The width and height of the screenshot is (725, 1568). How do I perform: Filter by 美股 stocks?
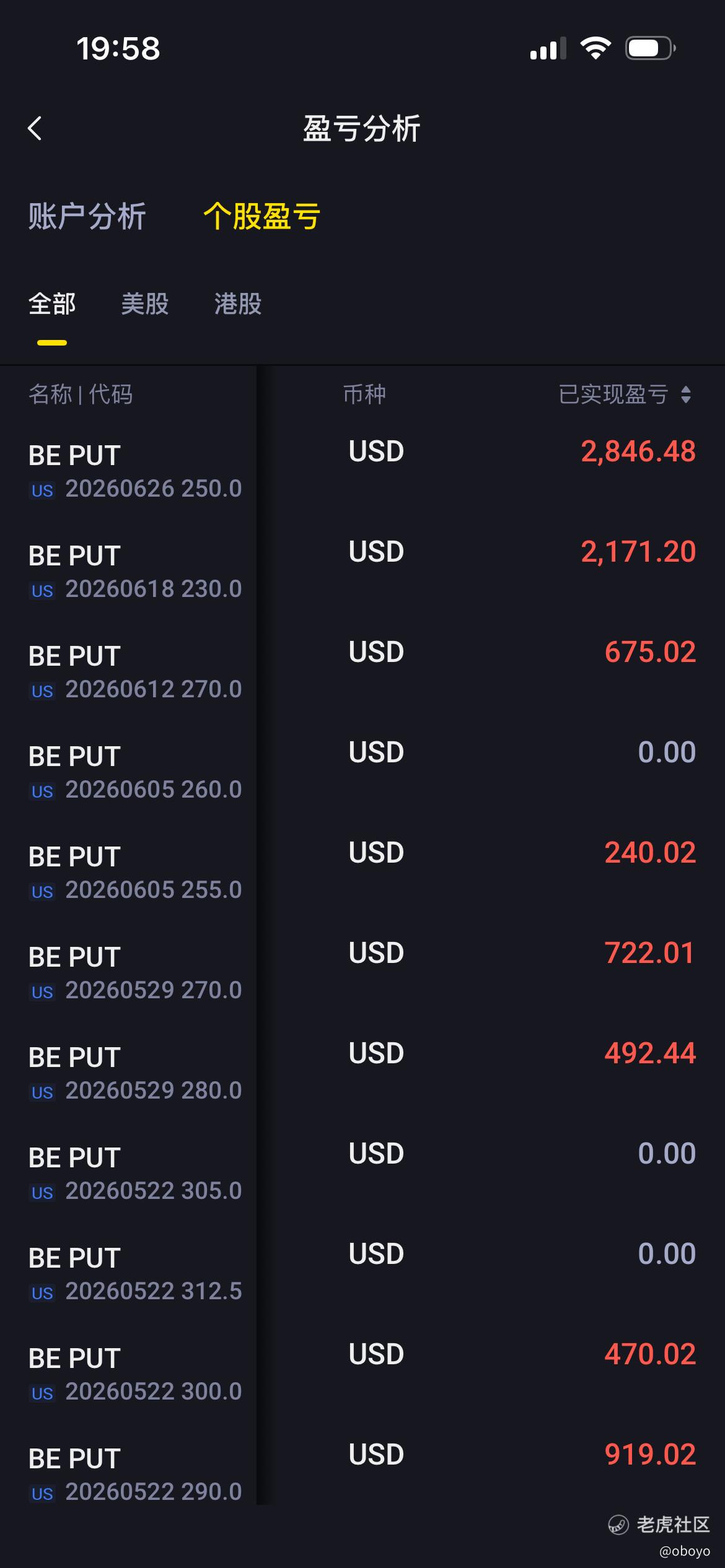(x=145, y=304)
